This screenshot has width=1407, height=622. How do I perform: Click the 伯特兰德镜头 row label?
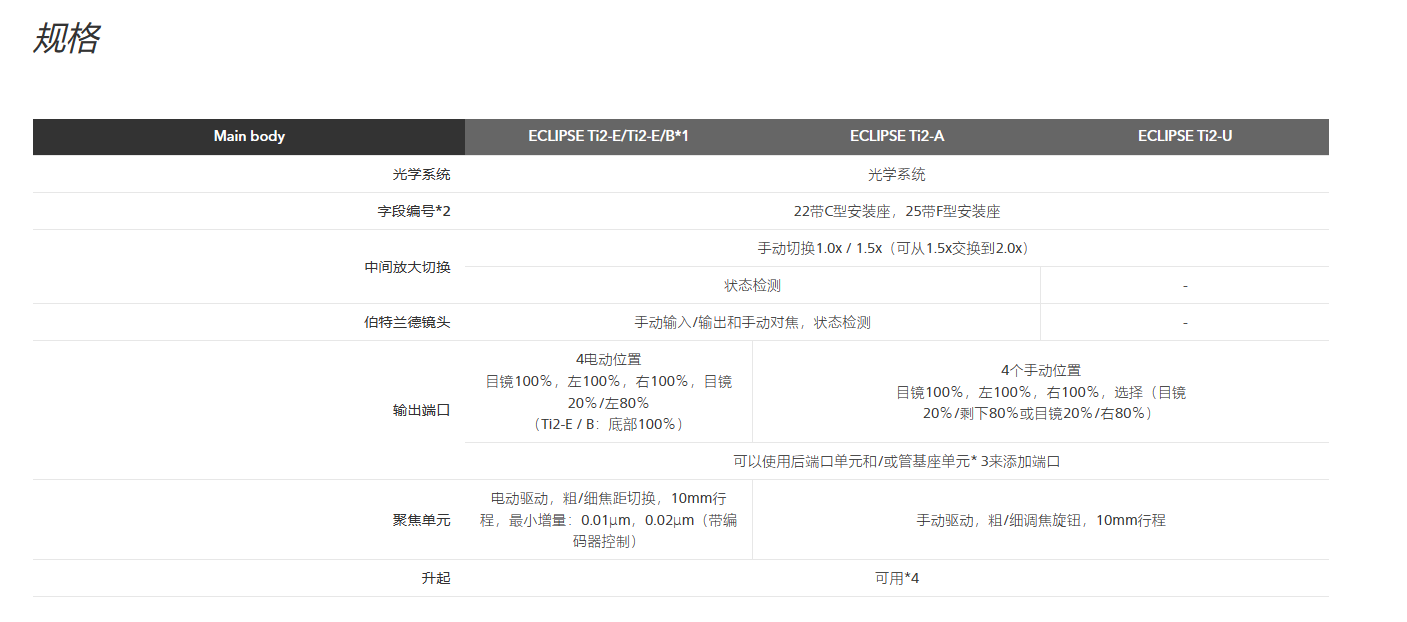pyautogui.click(x=407, y=322)
